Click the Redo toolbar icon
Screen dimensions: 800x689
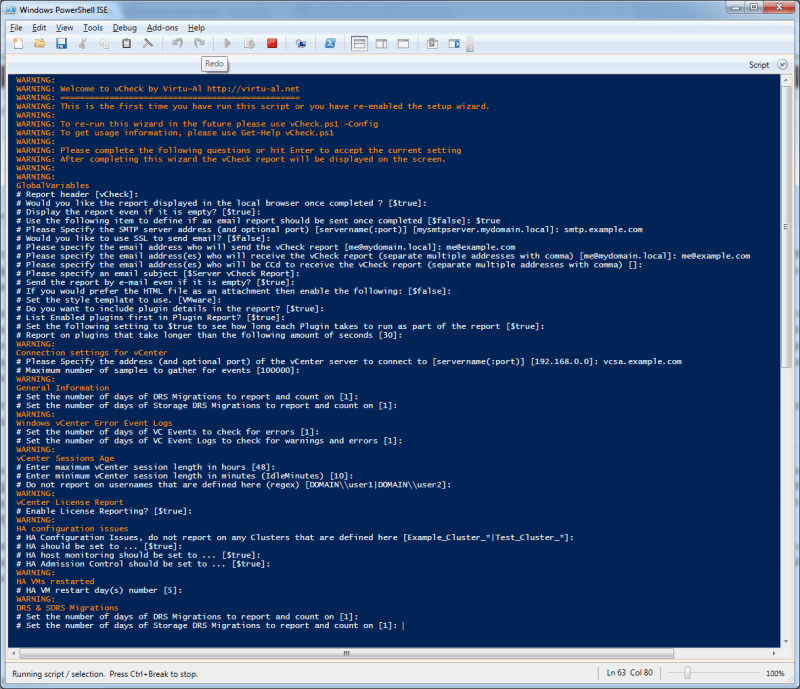click(200, 43)
